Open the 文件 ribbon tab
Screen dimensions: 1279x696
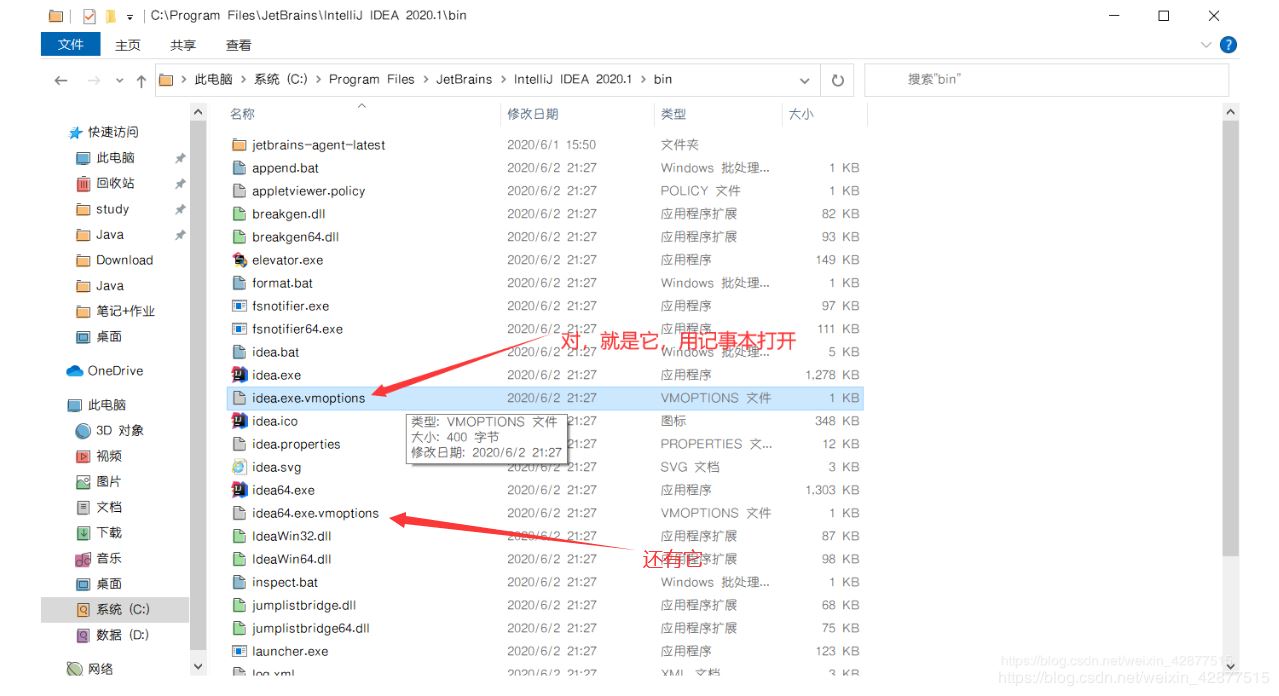70,44
